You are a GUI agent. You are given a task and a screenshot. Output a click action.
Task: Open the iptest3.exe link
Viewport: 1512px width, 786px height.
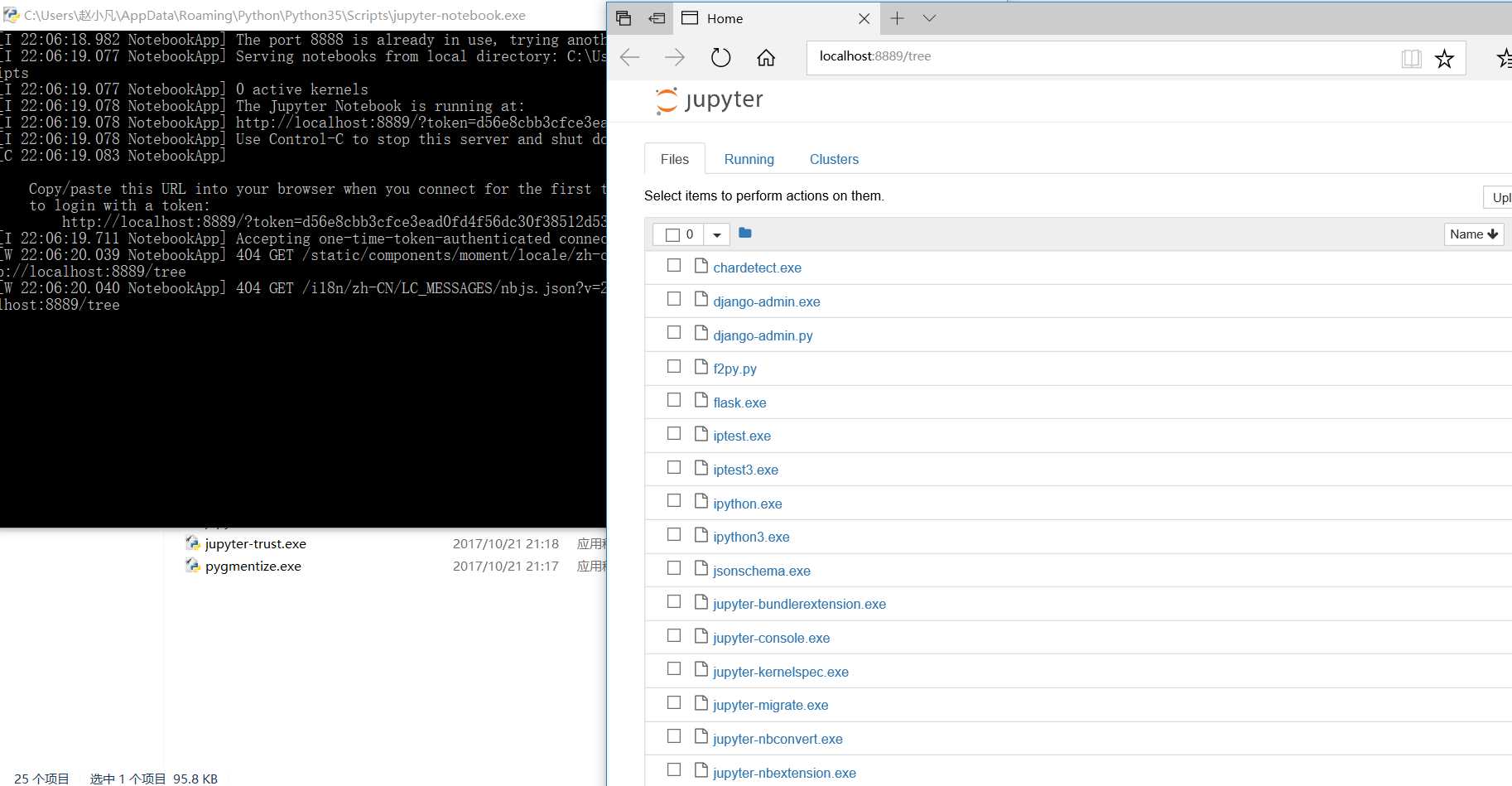point(745,470)
